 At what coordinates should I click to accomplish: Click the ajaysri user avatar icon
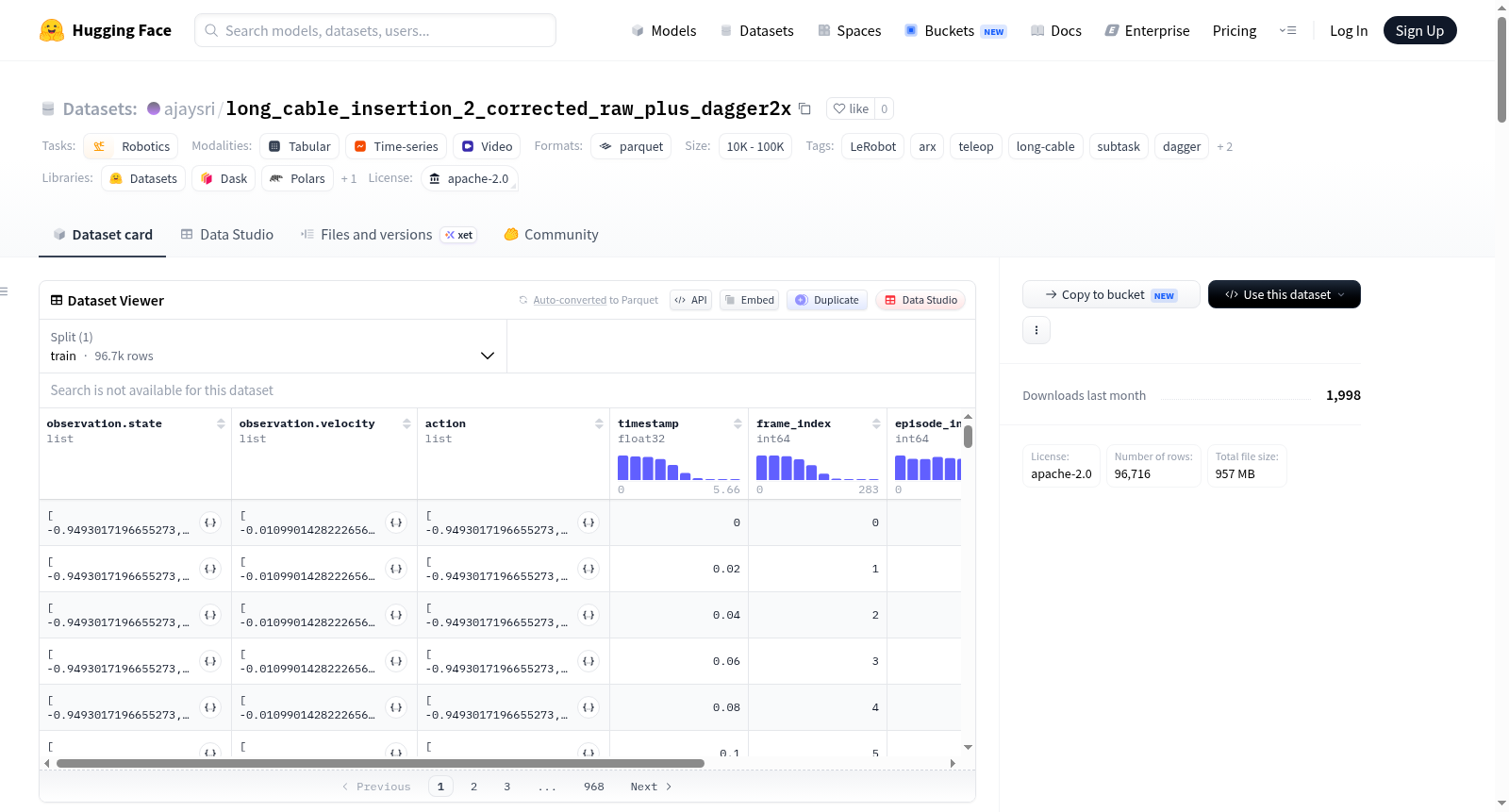(x=154, y=108)
